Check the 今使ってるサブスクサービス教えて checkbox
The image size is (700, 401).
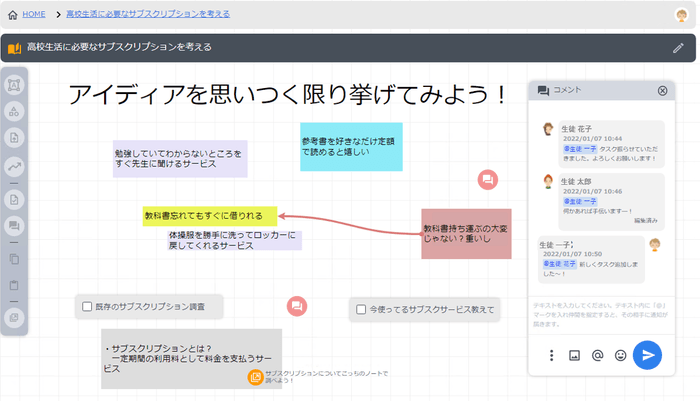pos(361,310)
